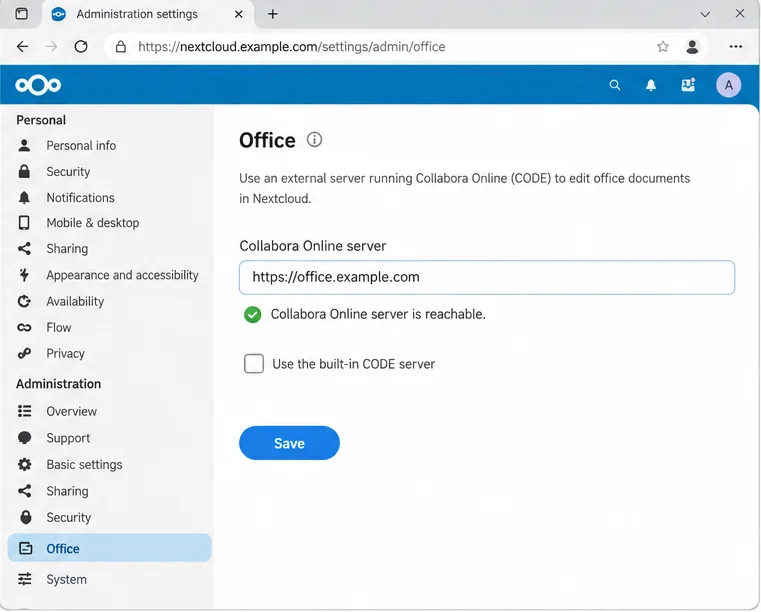
Task: Open the browser profile icon
Action: [692, 47]
